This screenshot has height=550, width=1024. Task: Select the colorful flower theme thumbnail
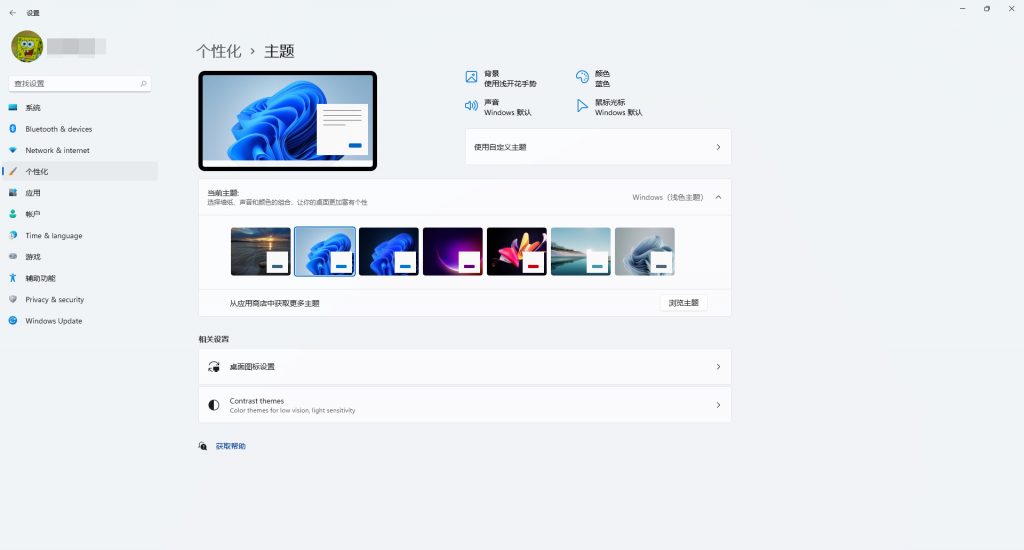click(x=517, y=251)
